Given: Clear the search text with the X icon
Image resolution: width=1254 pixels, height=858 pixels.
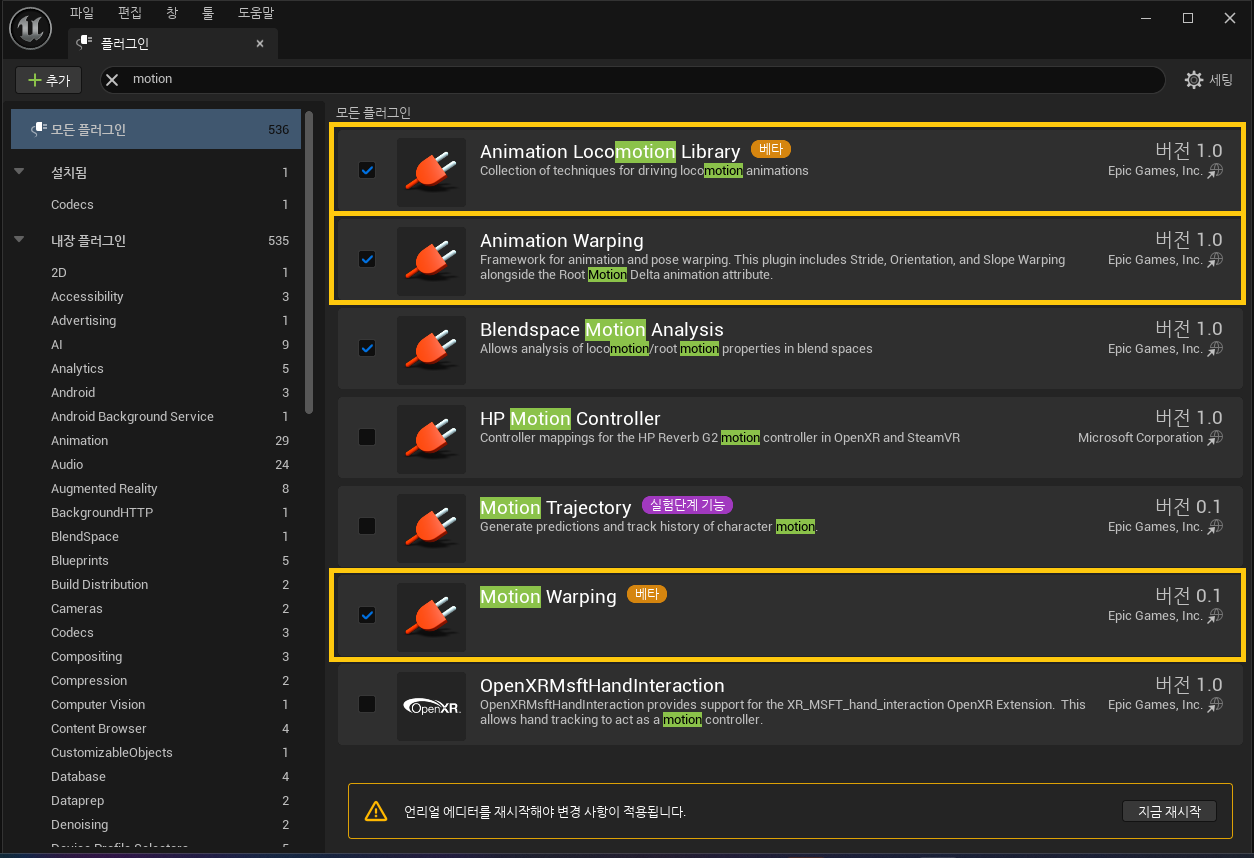Looking at the screenshot, I should tap(112, 80).
